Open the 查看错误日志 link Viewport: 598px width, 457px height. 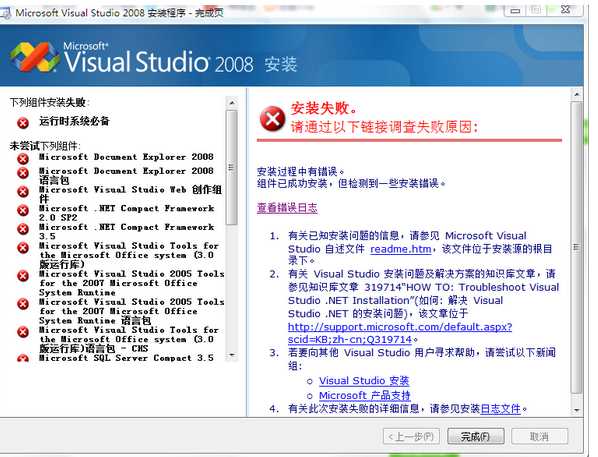pos(287,208)
